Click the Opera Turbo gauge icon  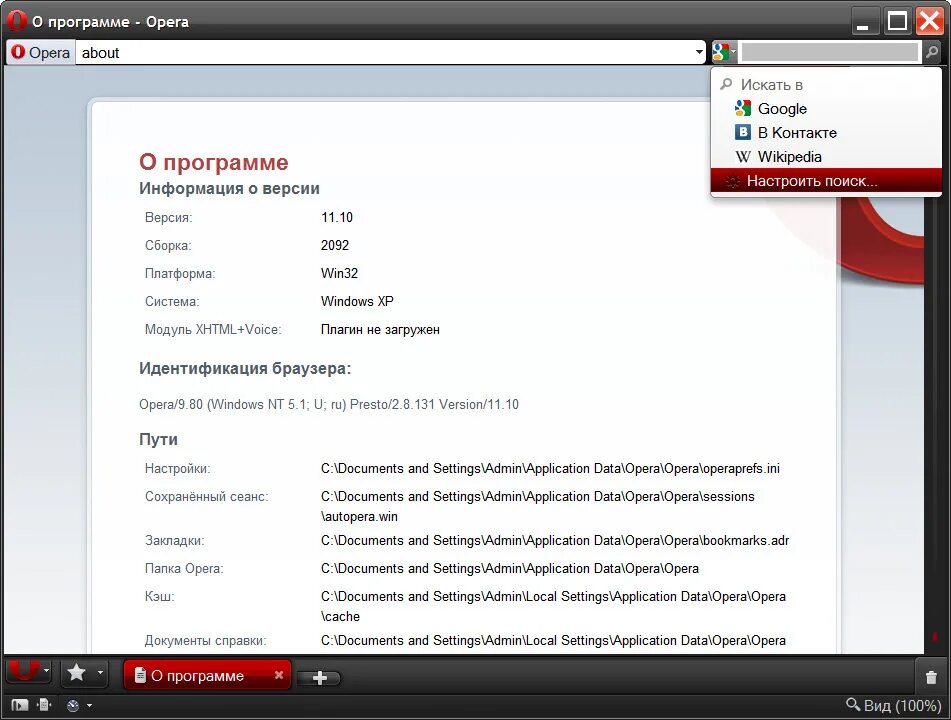coord(73,705)
